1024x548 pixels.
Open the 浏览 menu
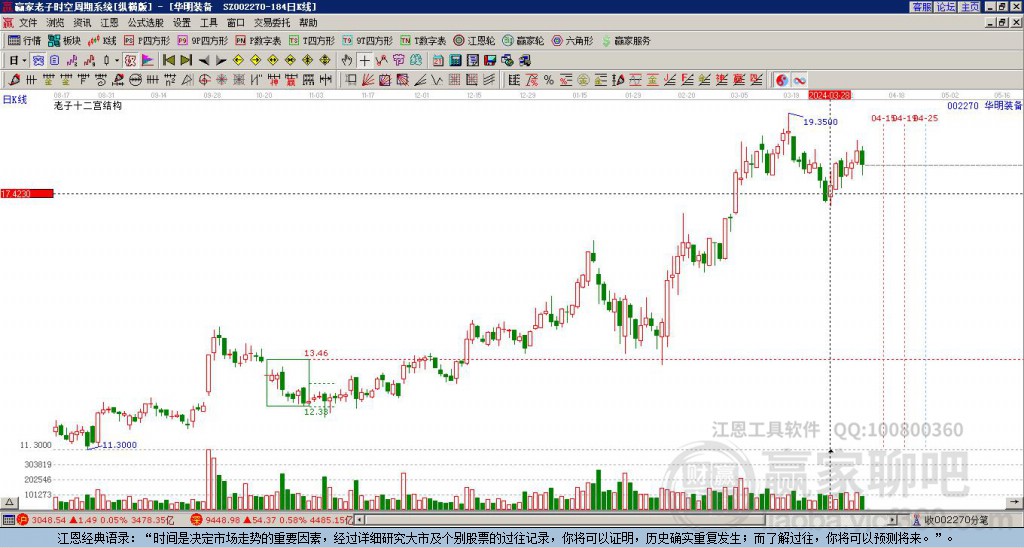(x=55, y=23)
